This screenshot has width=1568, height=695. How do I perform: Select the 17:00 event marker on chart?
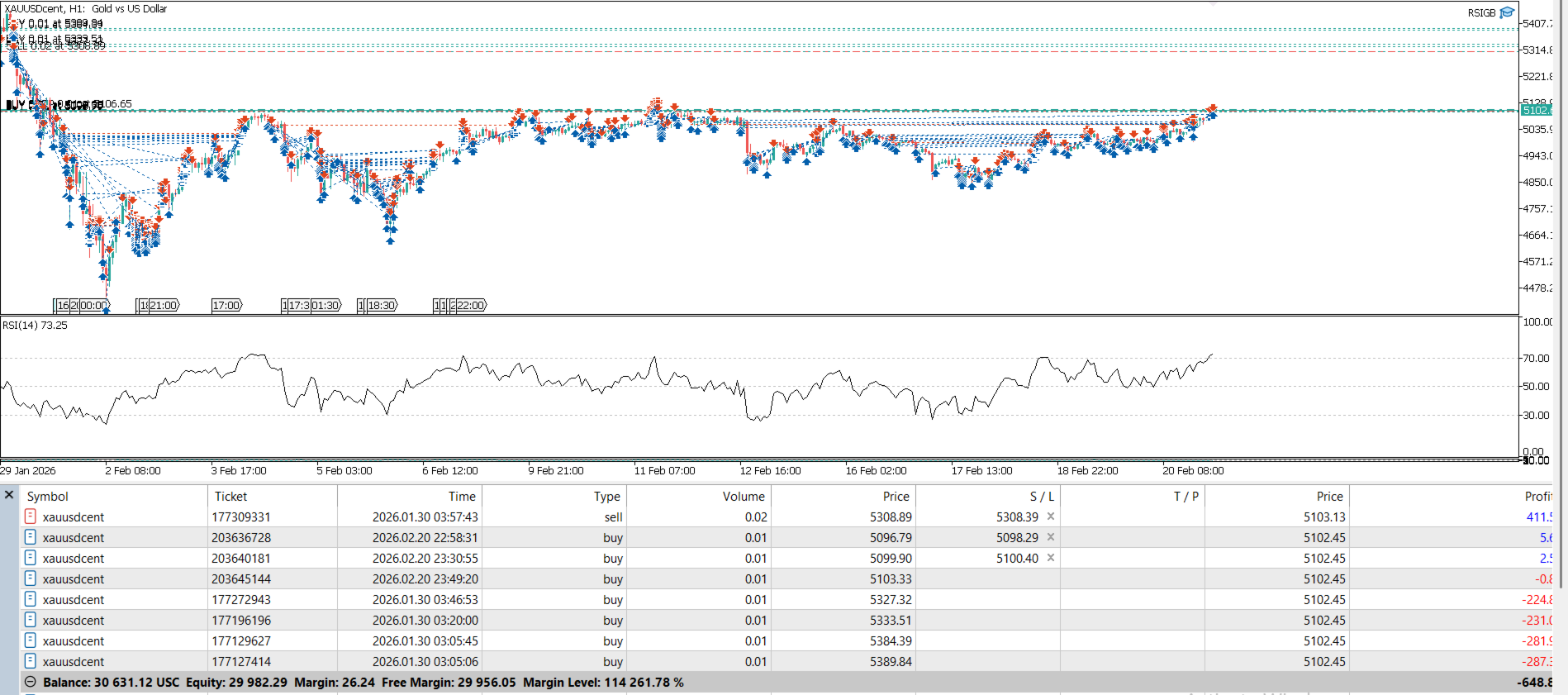pos(226,305)
